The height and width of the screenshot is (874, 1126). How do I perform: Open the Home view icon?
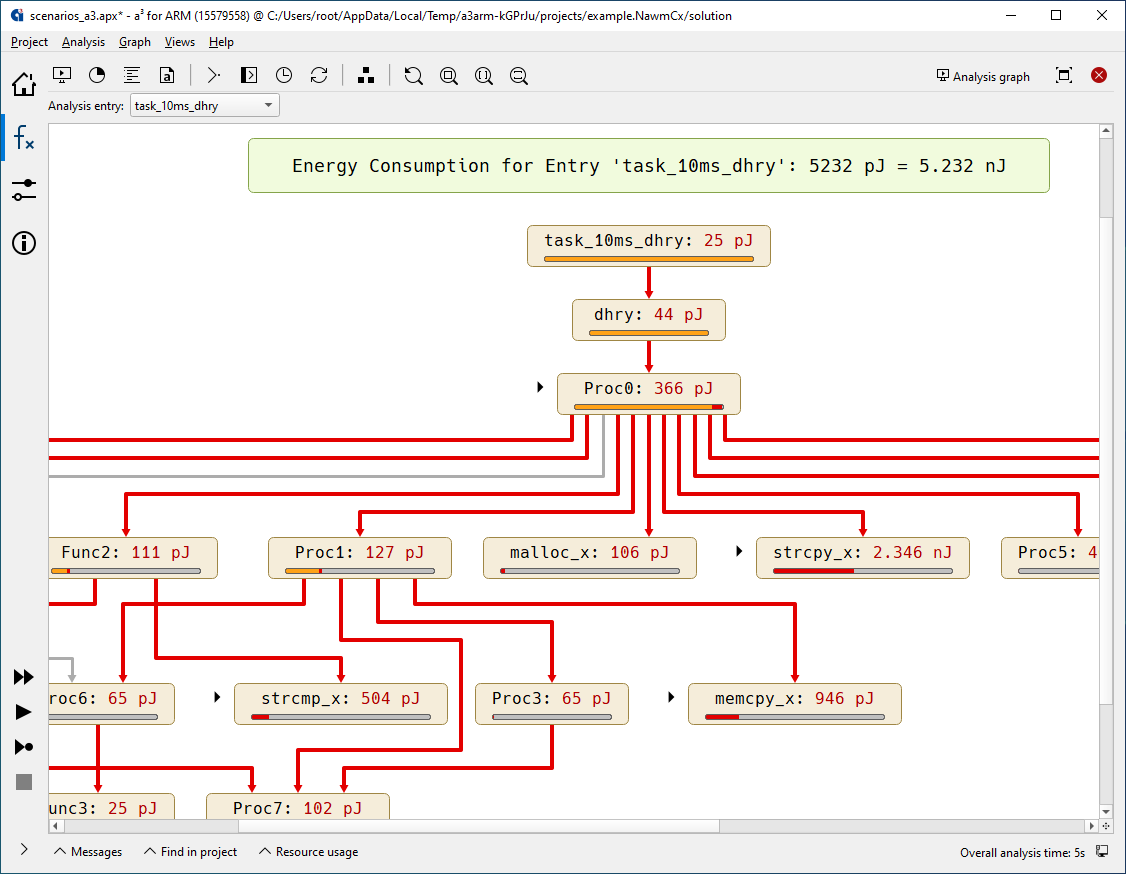[24, 84]
